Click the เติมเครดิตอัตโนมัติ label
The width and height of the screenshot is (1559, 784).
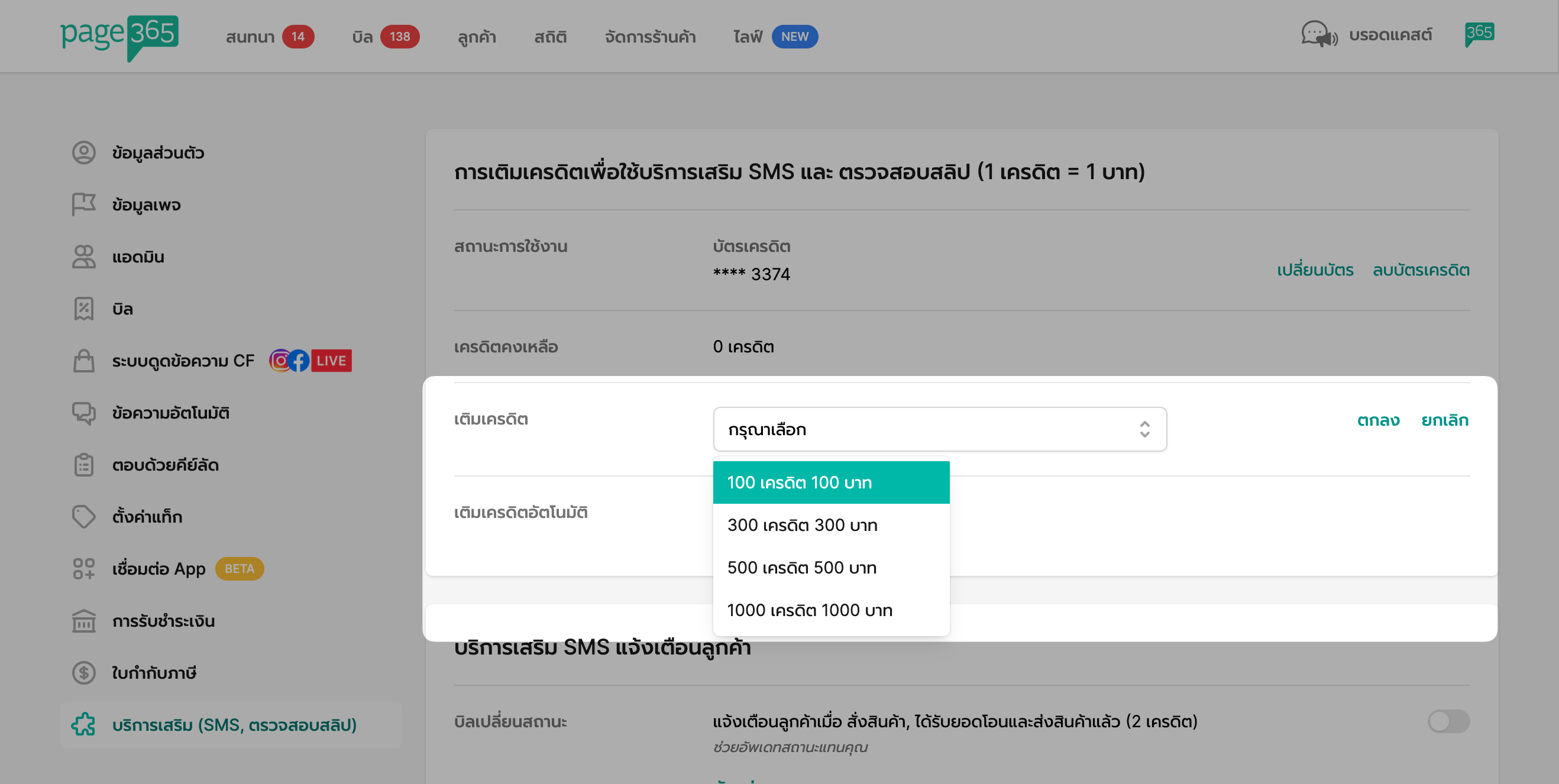pyautogui.click(x=520, y=513)
